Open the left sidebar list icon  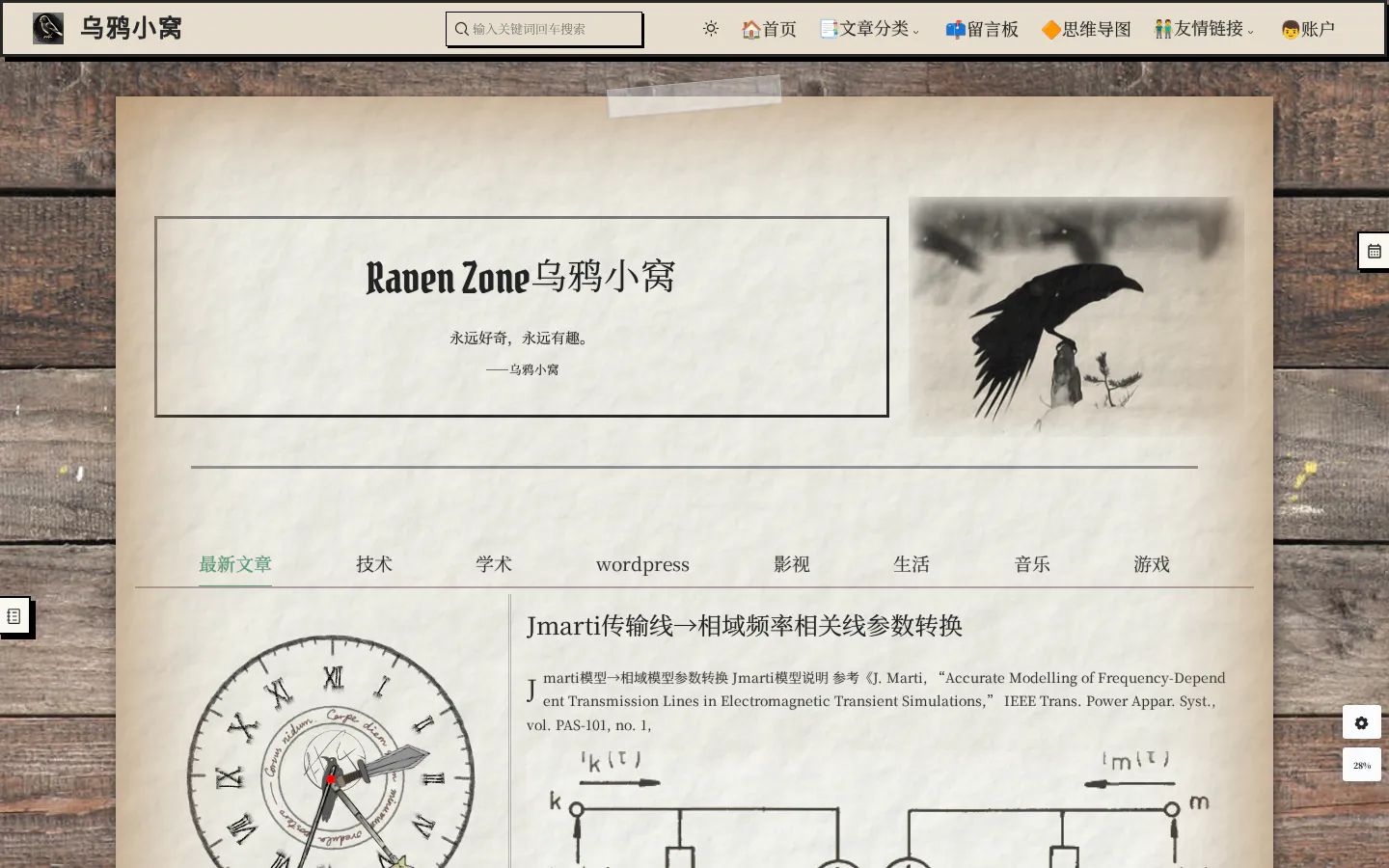(14, 616)
